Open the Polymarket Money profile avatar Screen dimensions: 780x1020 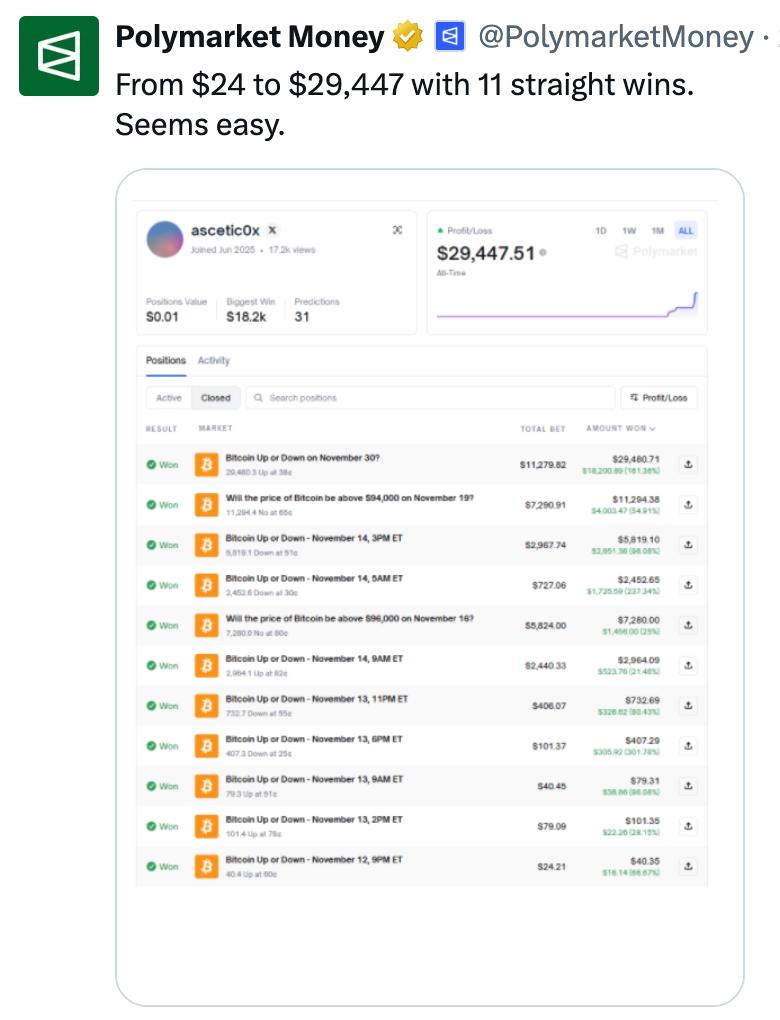(x=59, y=56)
